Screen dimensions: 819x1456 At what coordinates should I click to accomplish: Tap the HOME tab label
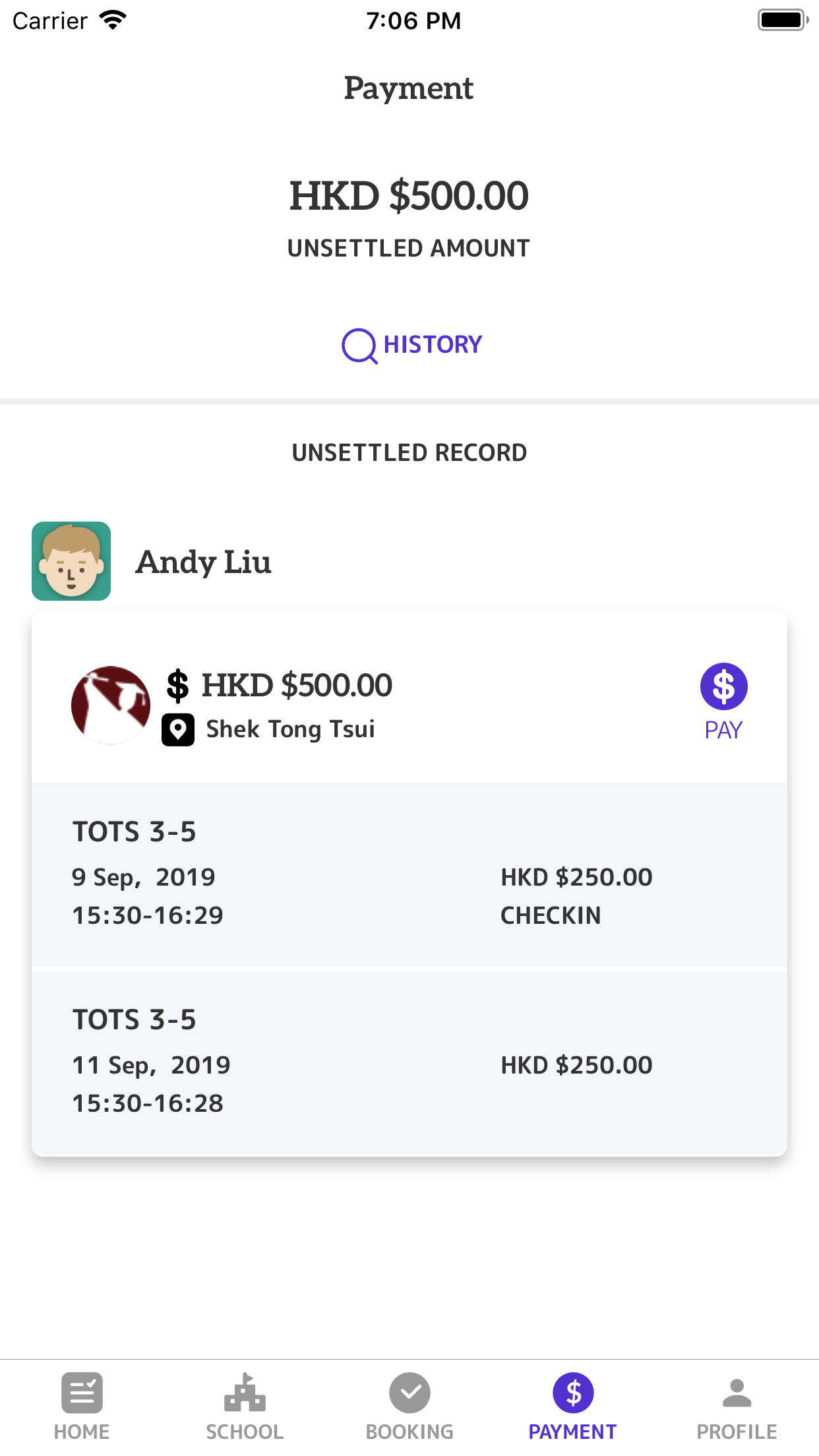click(82, 1432)
